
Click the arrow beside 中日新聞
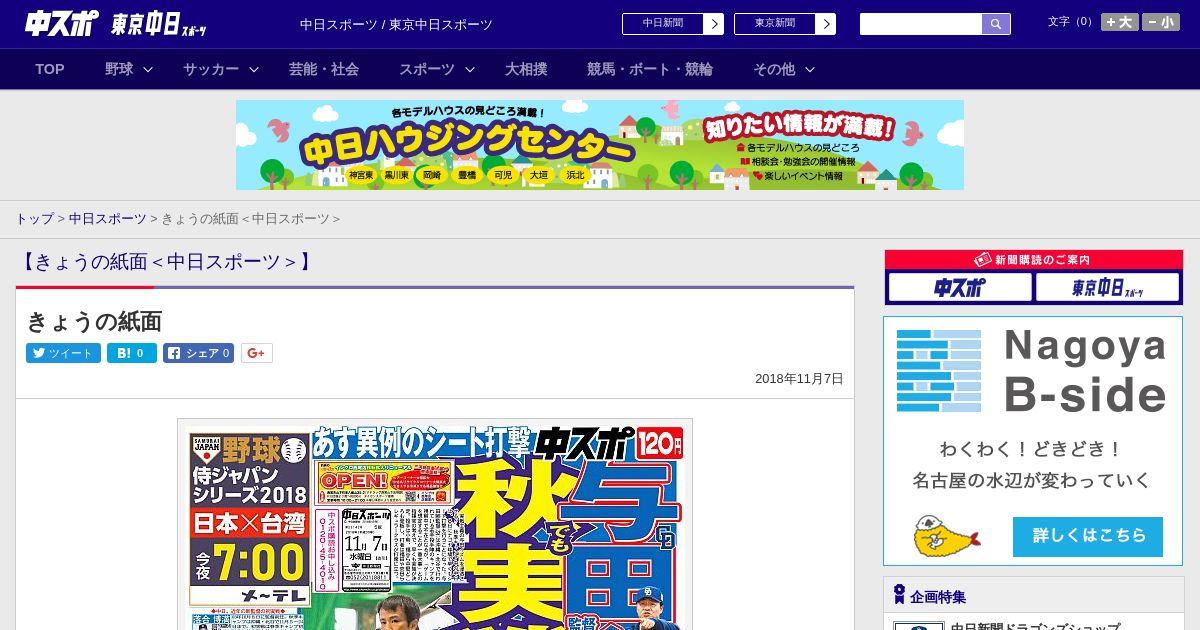click(x=714, y=24)
